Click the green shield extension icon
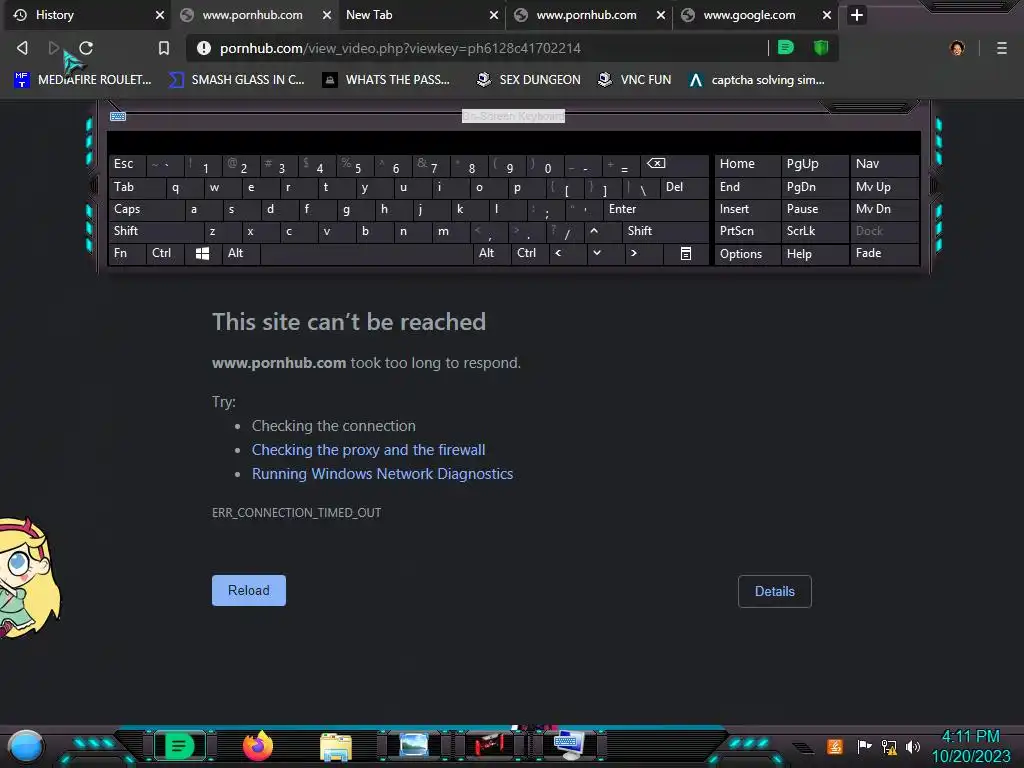The image size is (1024, 768). 821,47
